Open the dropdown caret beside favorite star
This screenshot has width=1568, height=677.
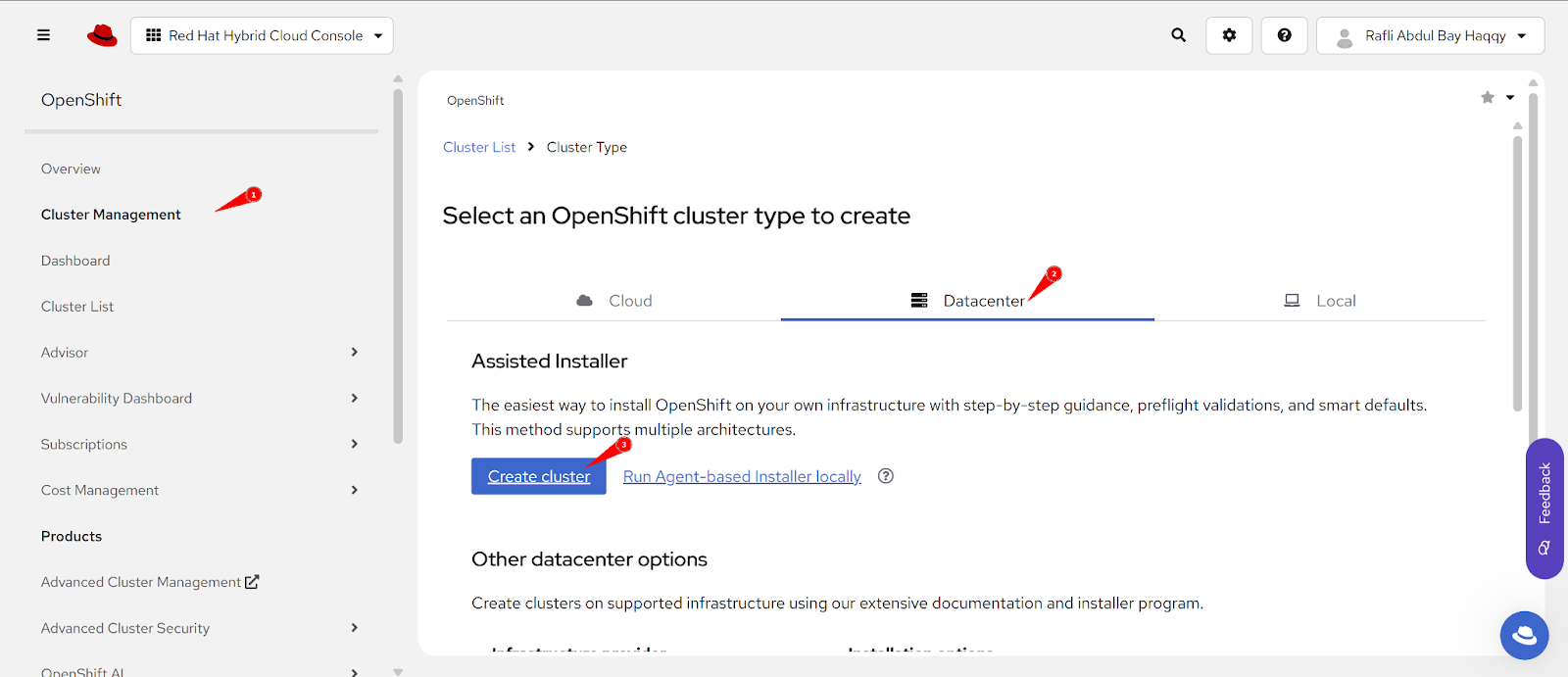(x=1510, y=97)
